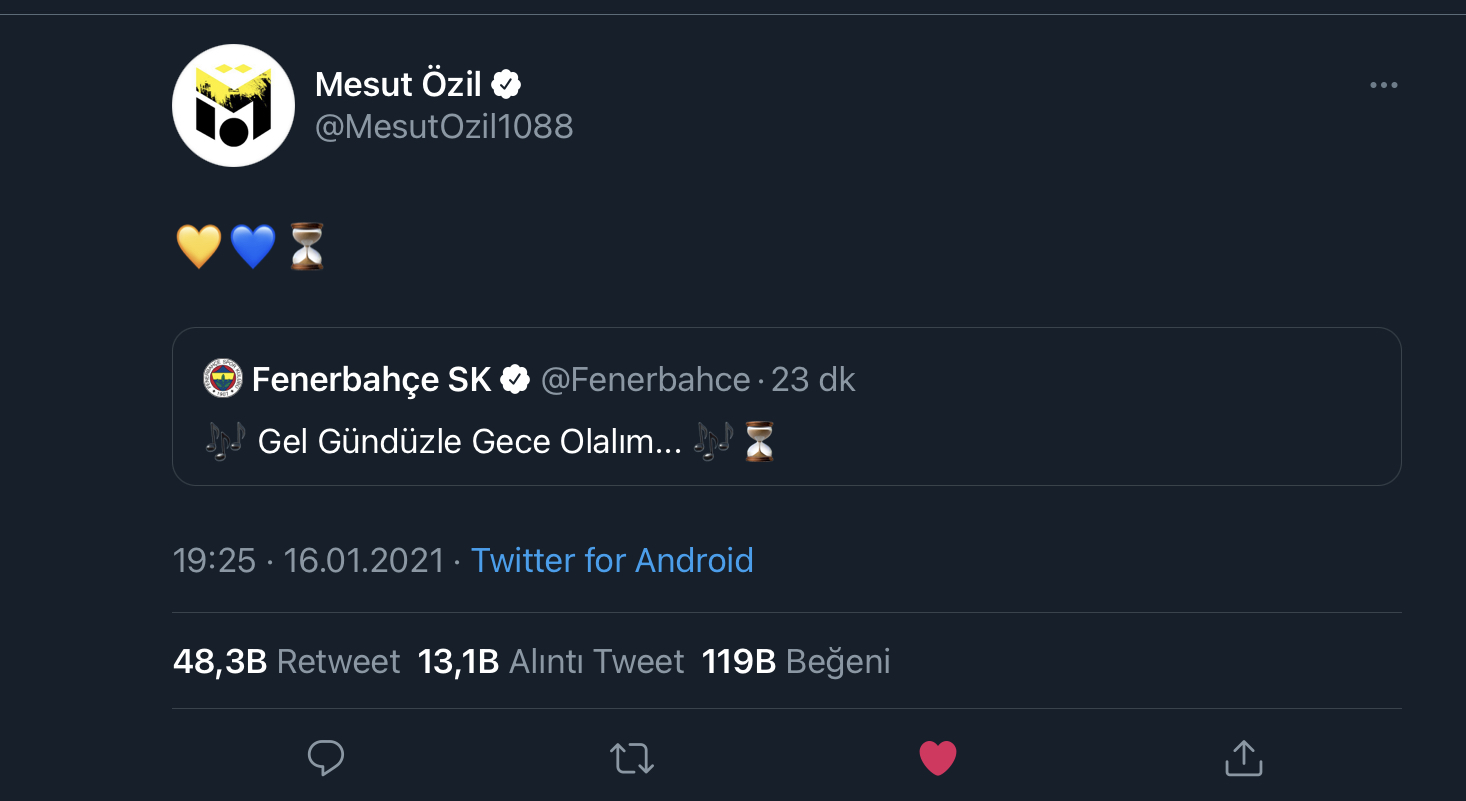1466x801 pixels.
Task: View the 48,3B Retweet list
Action: [x=286, y=661]
